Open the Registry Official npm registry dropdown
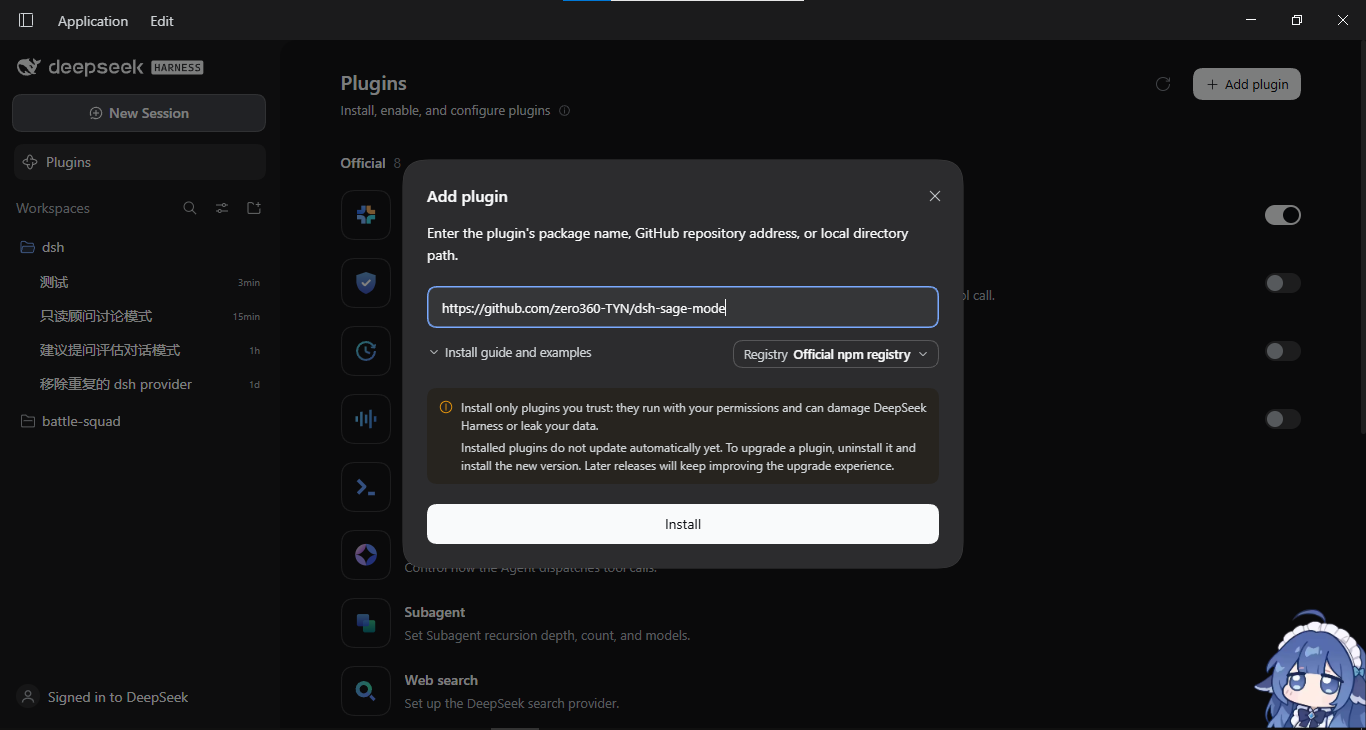 (836, 354)
